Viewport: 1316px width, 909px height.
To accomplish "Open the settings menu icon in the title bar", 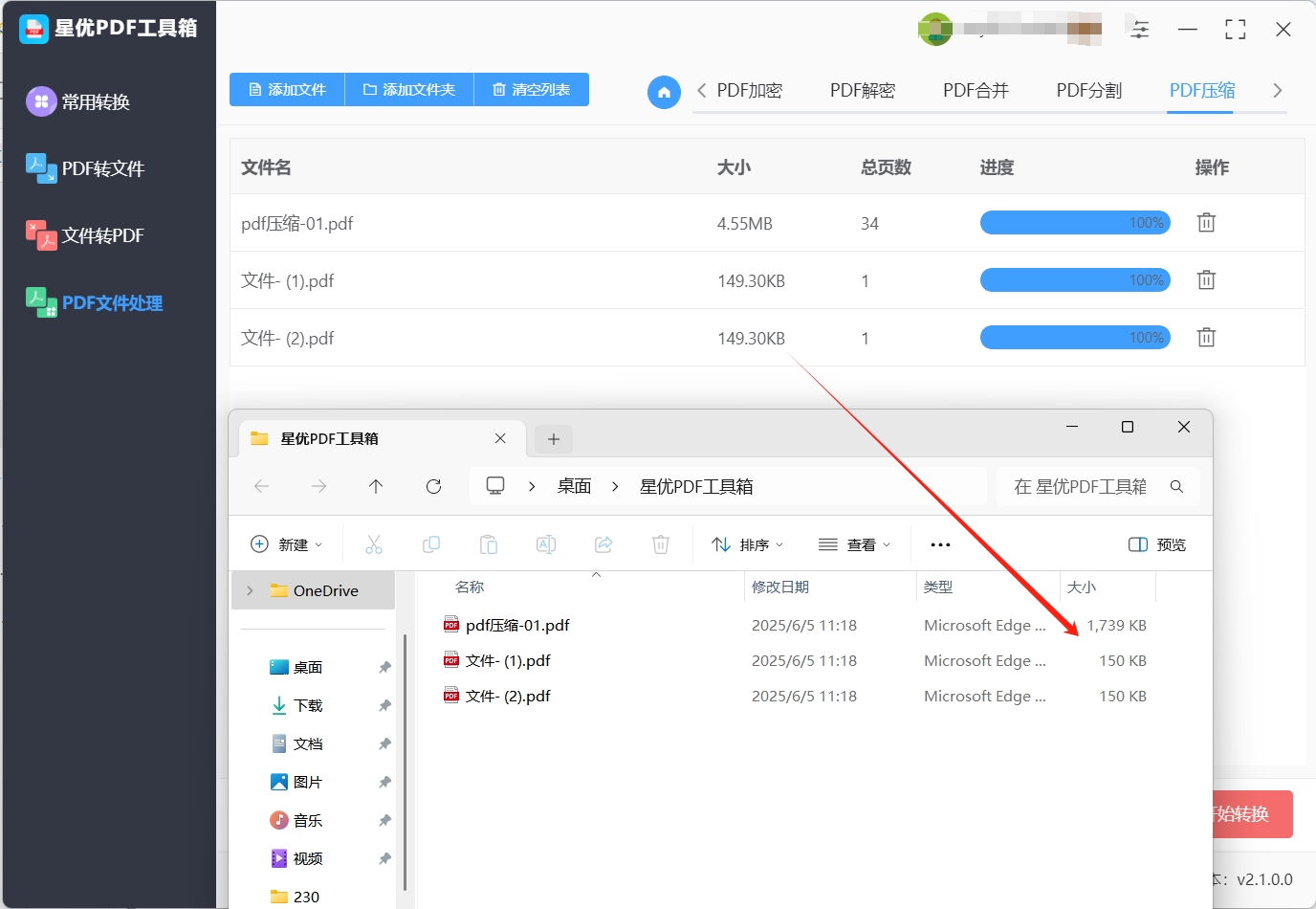I will click(1140, 30).
